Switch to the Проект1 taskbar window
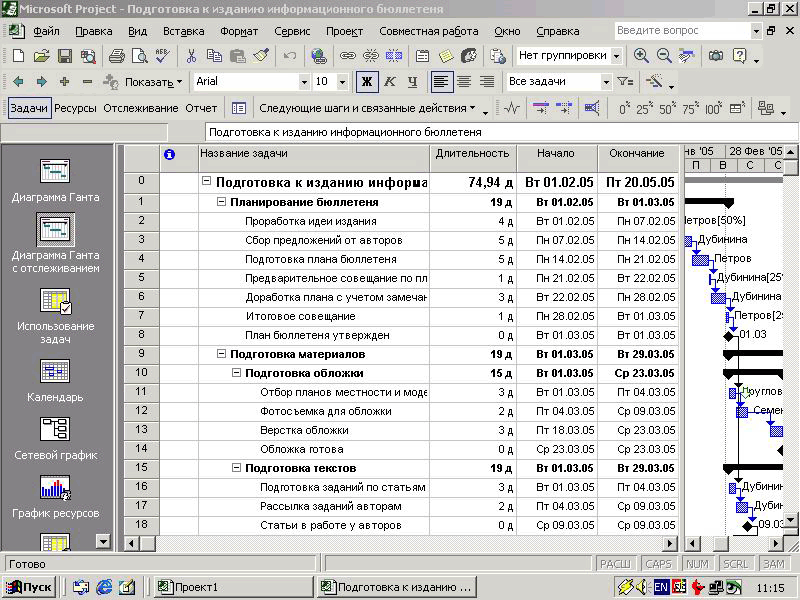 [234, 587]
